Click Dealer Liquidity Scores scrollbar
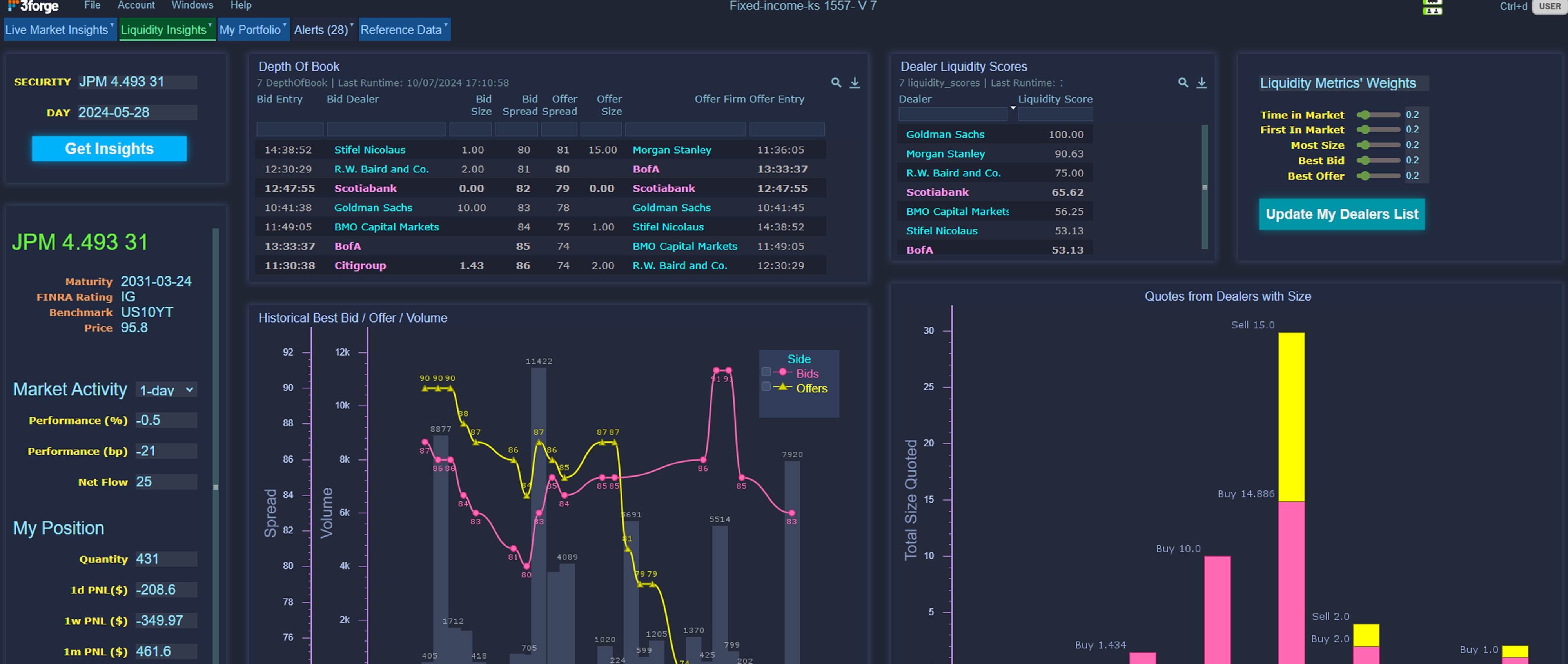This screenshot has height=664, width=1568. [1205, 187]
